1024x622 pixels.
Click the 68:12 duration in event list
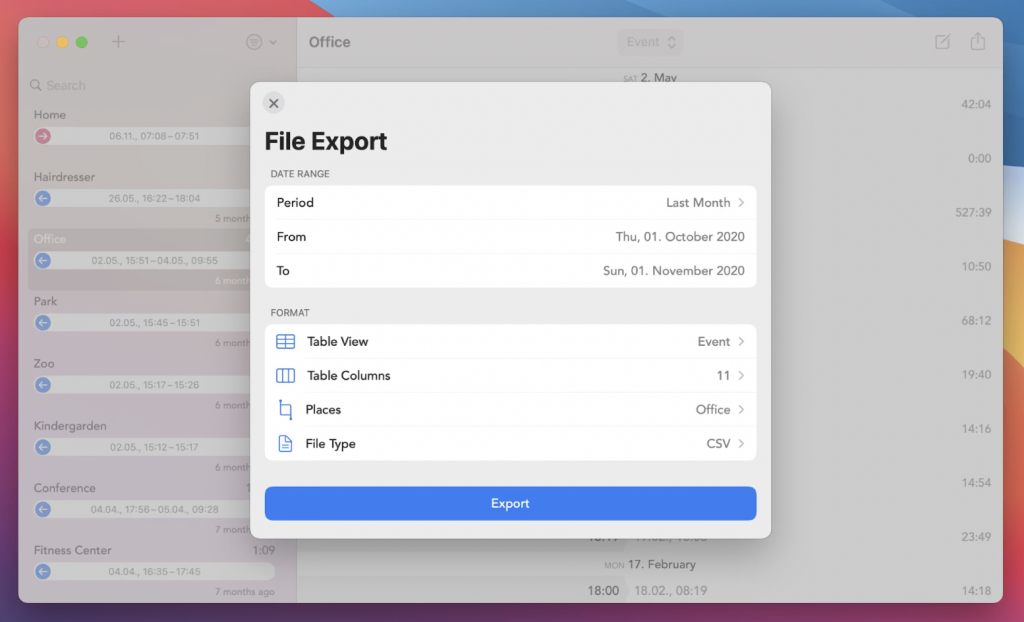[976, 320]
